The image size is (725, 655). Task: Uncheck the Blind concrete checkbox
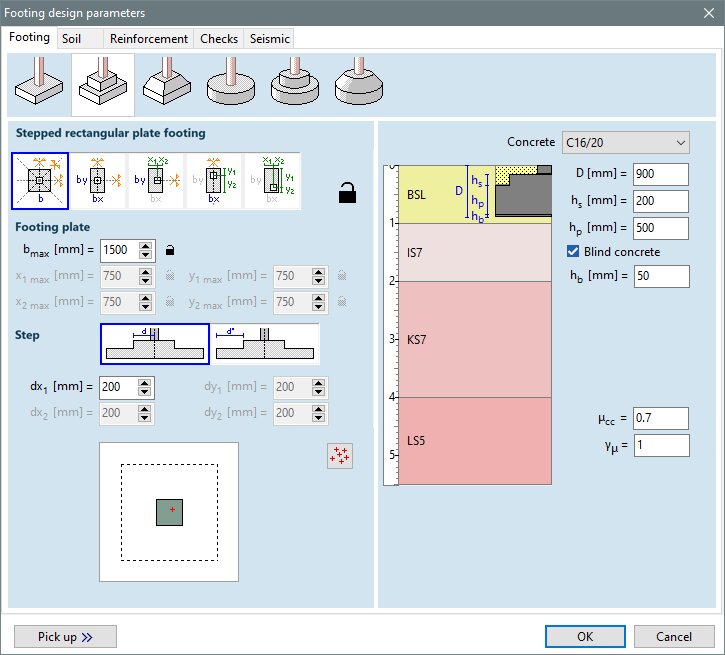click(x=573, y=251)
